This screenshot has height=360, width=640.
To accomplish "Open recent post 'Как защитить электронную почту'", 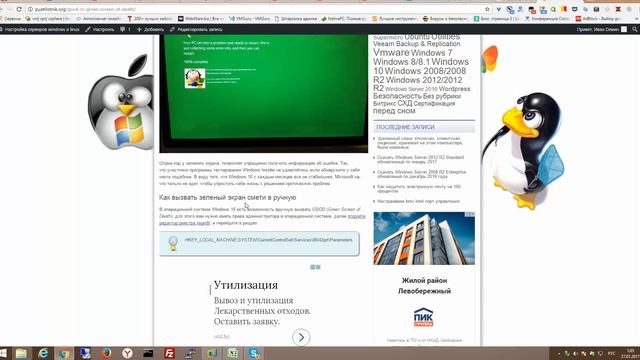I will [419, 189].
